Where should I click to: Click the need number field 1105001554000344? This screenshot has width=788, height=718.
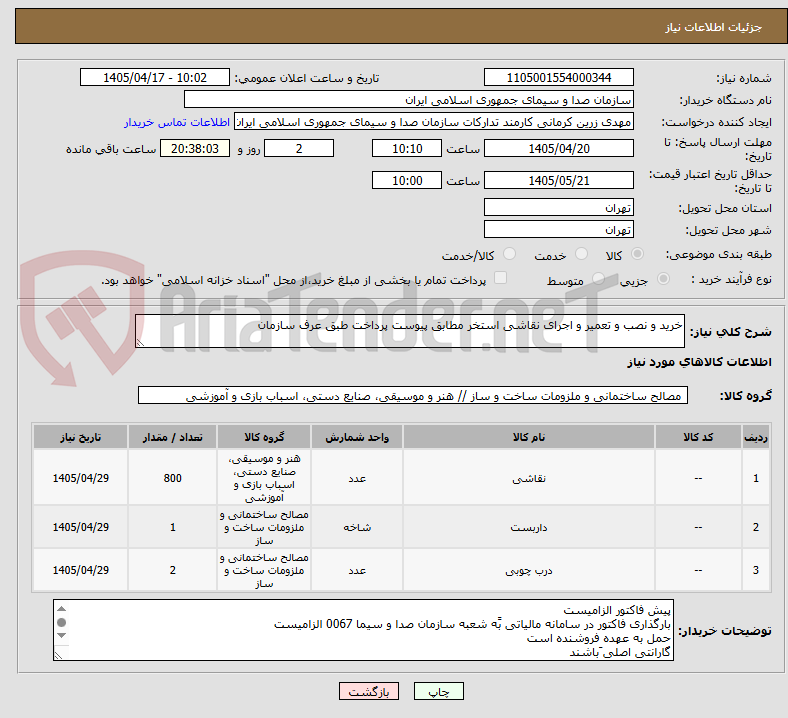point(558,77)
